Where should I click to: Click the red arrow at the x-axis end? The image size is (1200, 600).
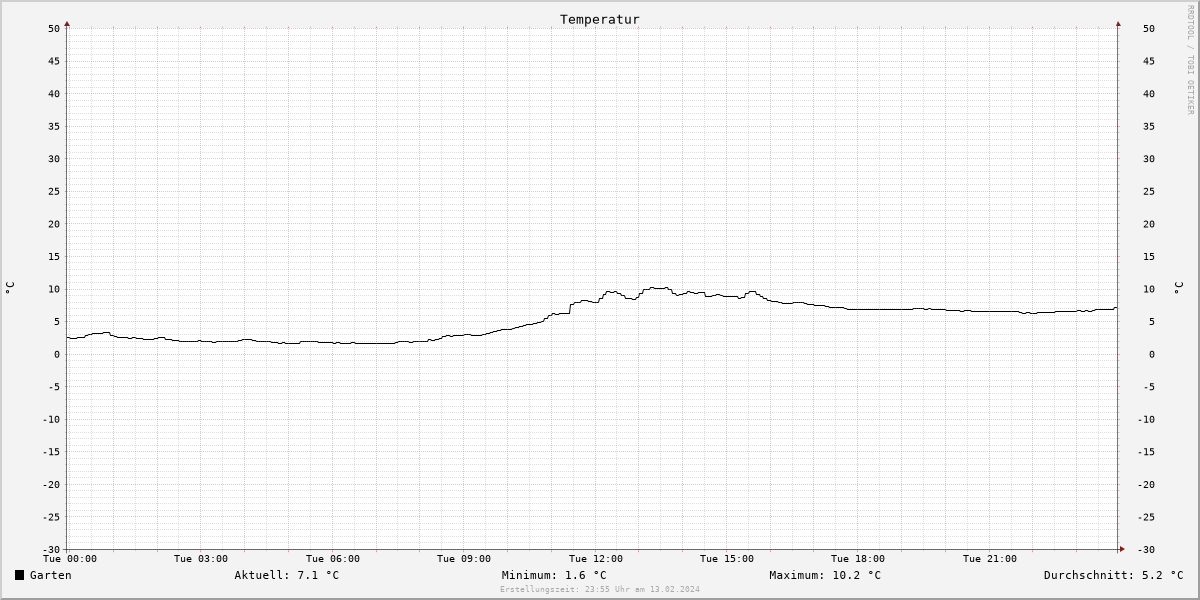(1122, 549)
